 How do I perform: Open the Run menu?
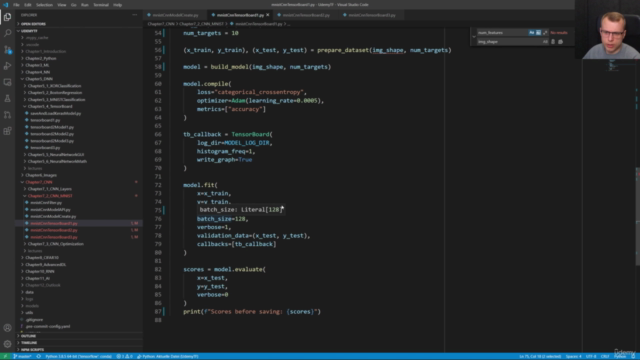point(84,5)
